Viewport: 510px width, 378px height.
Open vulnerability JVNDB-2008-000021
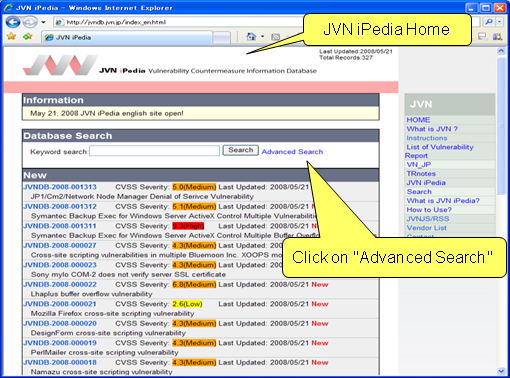(x=60, y=304)
